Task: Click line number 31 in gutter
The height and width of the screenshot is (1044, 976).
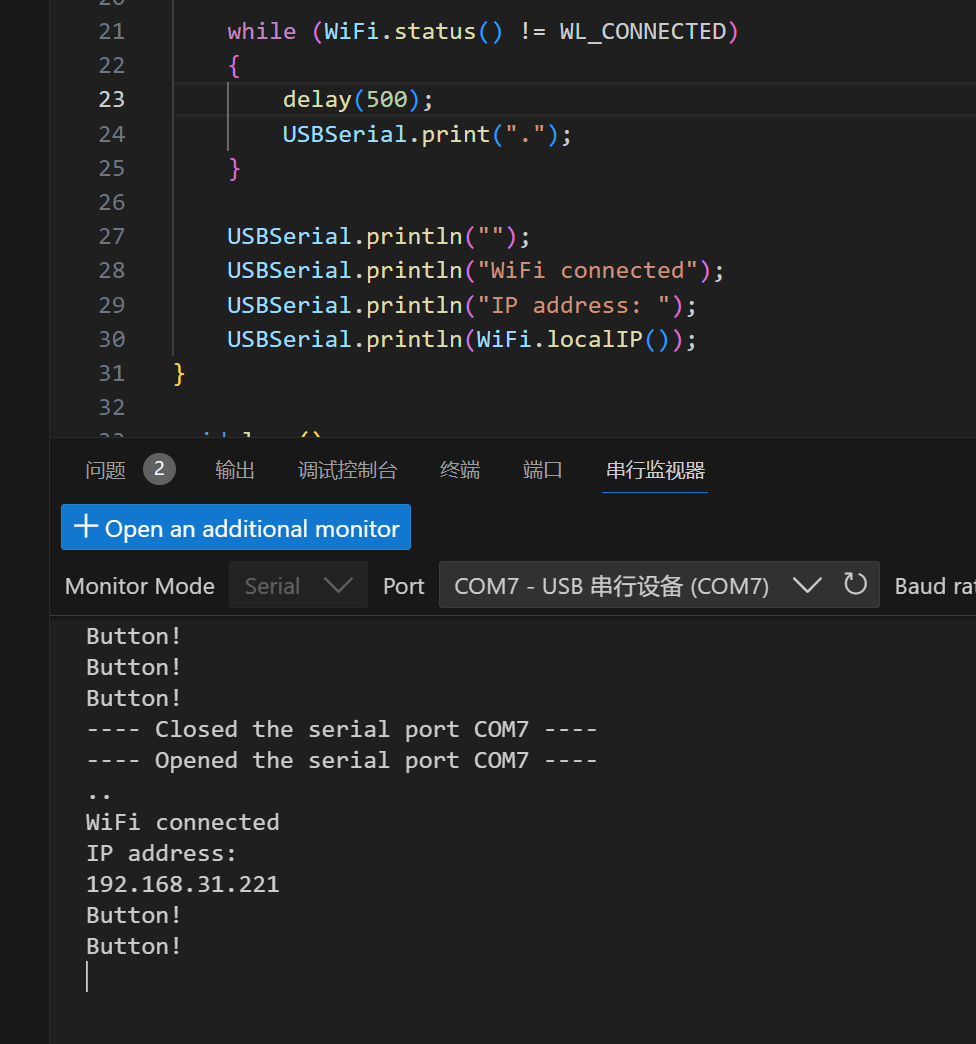Action: (111, 374)
